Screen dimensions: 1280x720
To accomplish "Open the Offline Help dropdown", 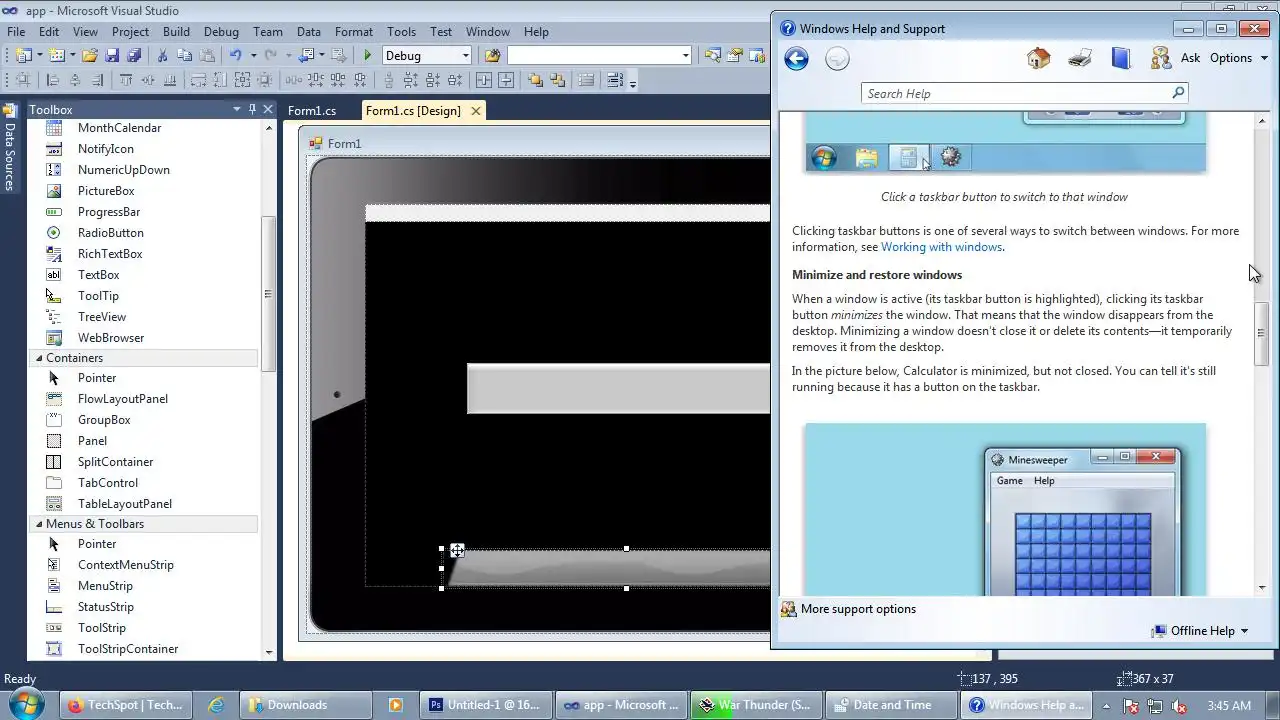I will coord(1199,631).
